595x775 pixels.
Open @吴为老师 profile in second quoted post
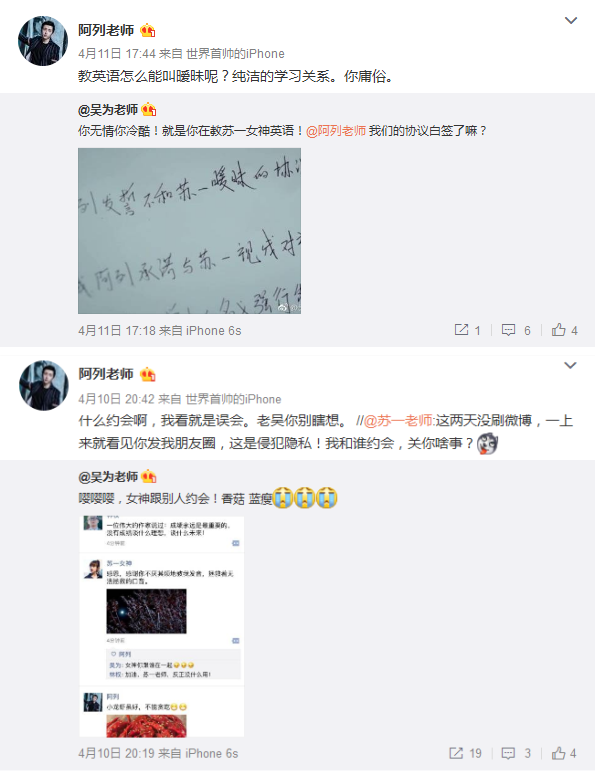click(x=108, y=477)
